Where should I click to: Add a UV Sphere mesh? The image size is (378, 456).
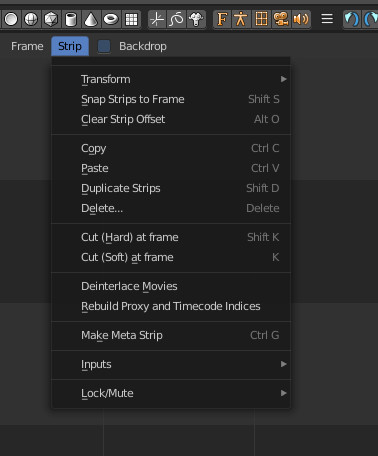(x=31, y=19)
